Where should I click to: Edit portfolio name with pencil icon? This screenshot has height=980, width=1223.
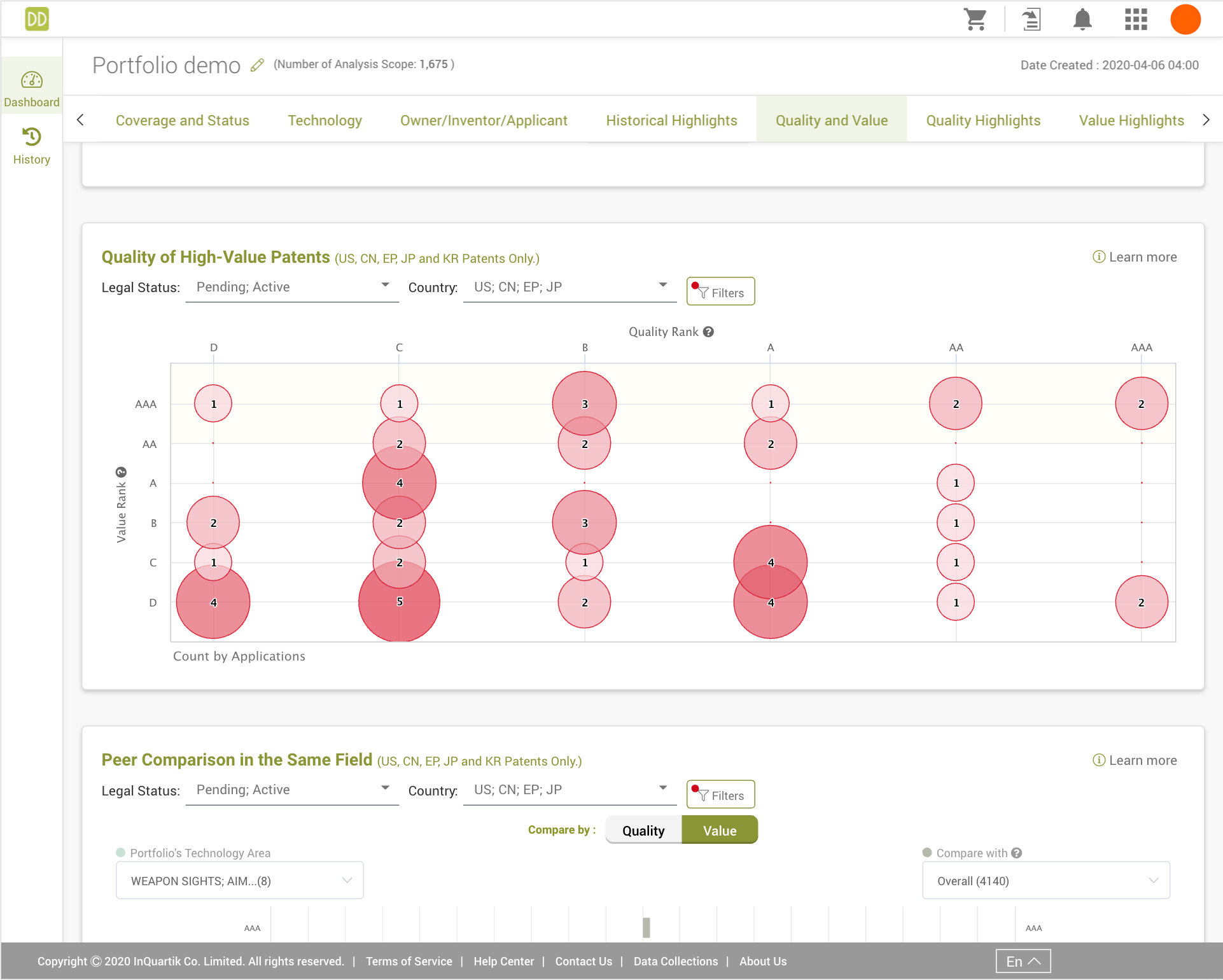pos(257,65)
